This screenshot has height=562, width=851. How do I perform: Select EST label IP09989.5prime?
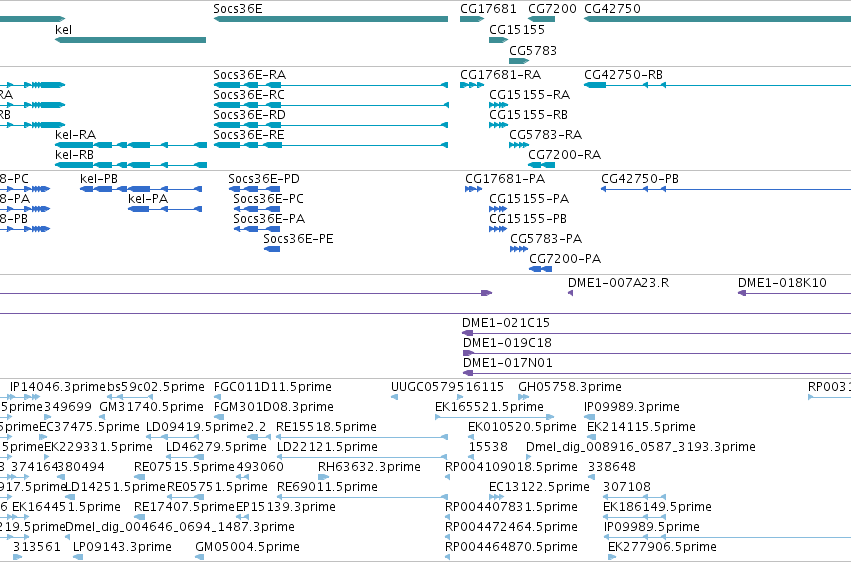point(652,527)
